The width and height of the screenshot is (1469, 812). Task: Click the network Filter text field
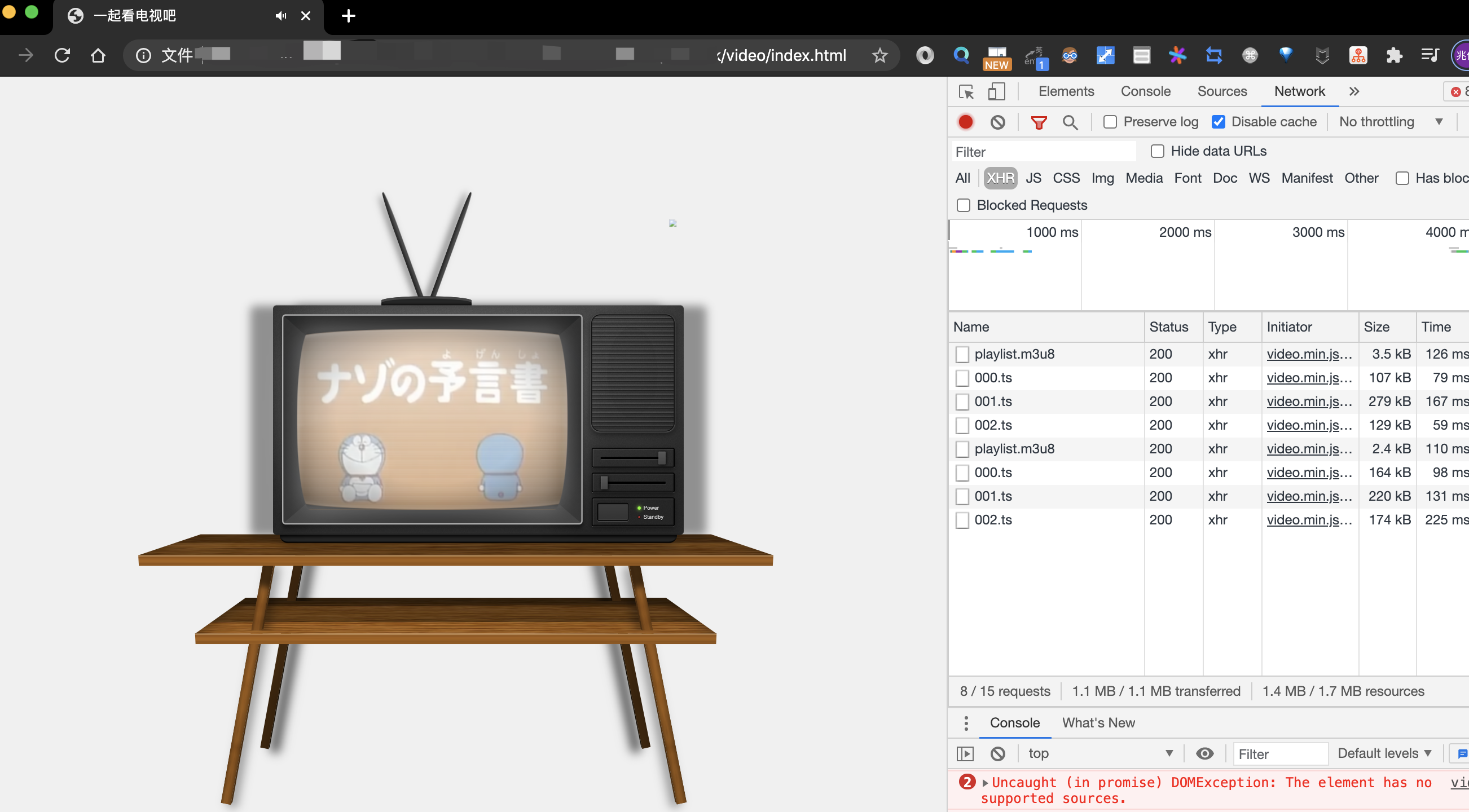[x=1044, y=152]
